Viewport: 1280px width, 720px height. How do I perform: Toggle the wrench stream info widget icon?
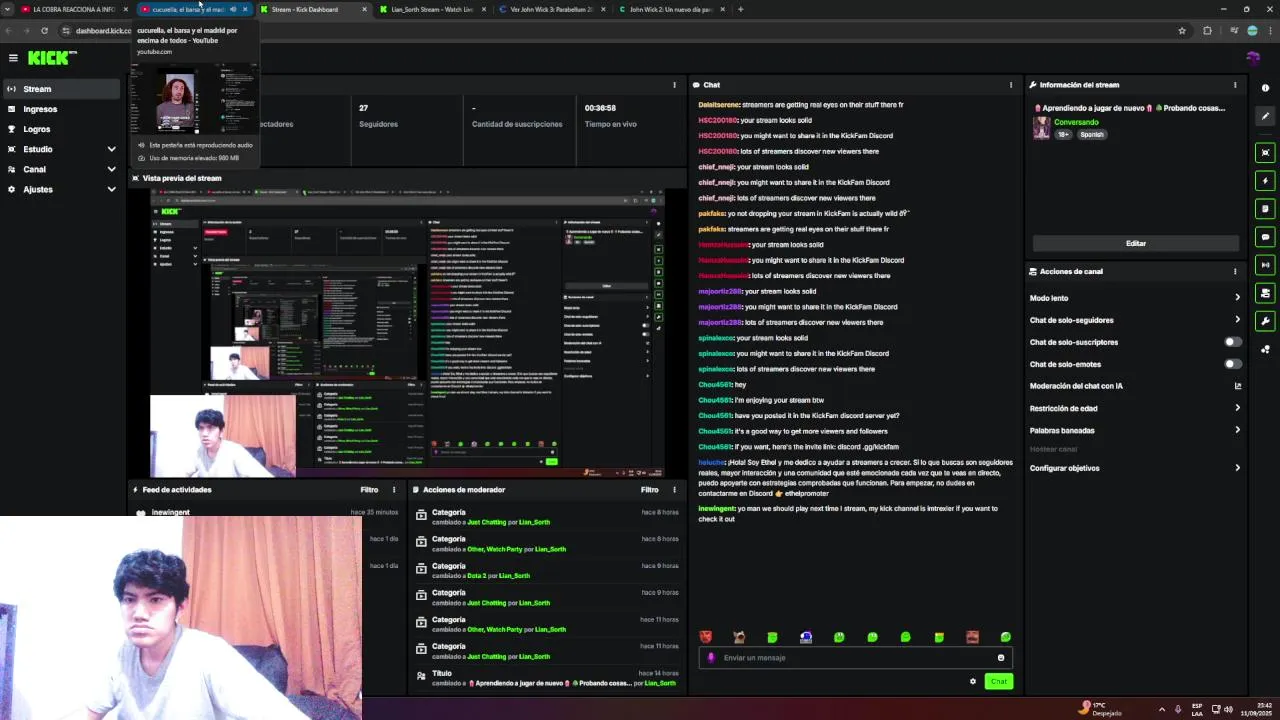1265,321
